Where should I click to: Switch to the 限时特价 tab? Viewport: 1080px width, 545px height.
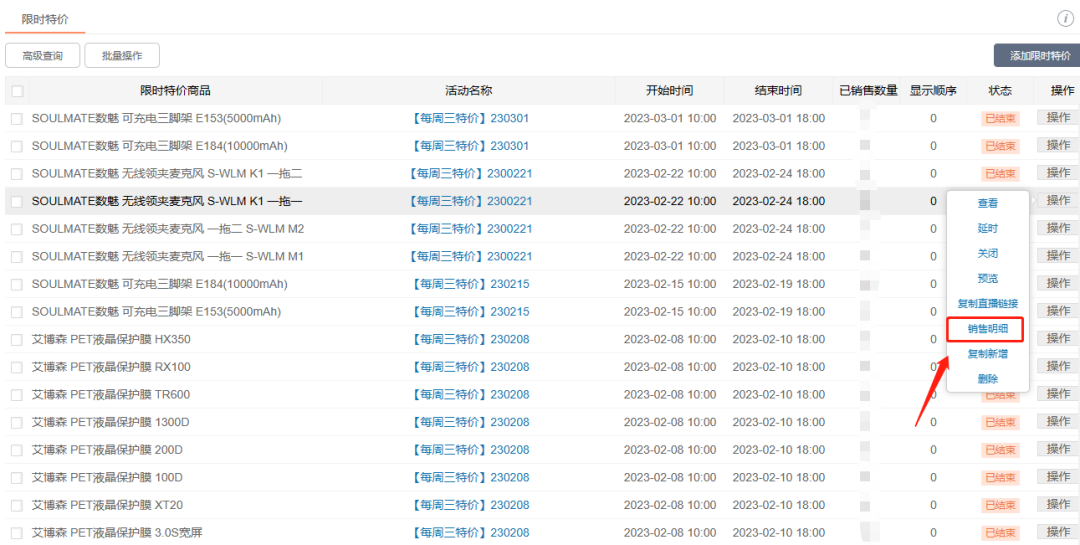pyautogui.click(x=45, y=19)
